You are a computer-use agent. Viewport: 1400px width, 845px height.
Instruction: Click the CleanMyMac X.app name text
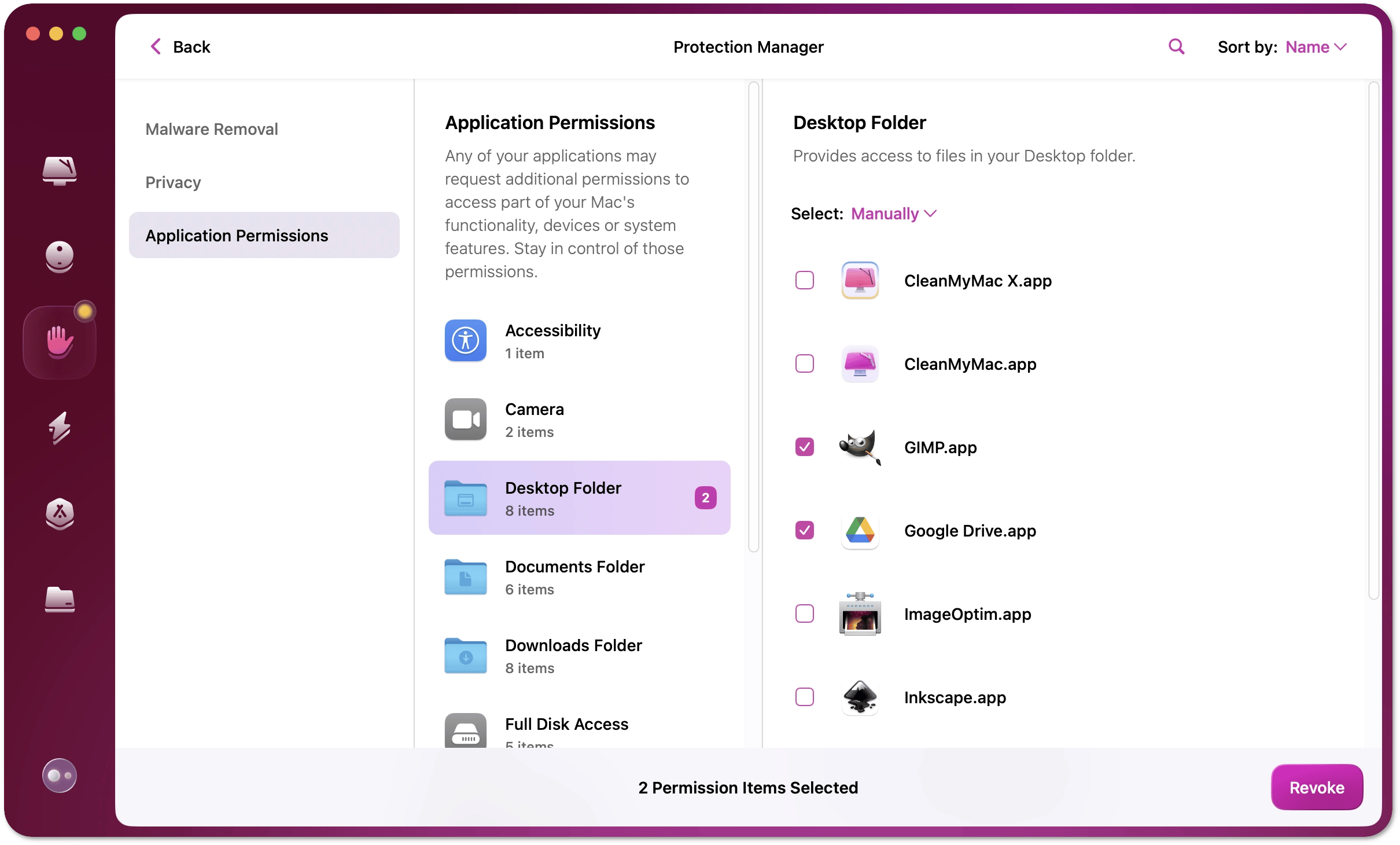tap(978, 281)
